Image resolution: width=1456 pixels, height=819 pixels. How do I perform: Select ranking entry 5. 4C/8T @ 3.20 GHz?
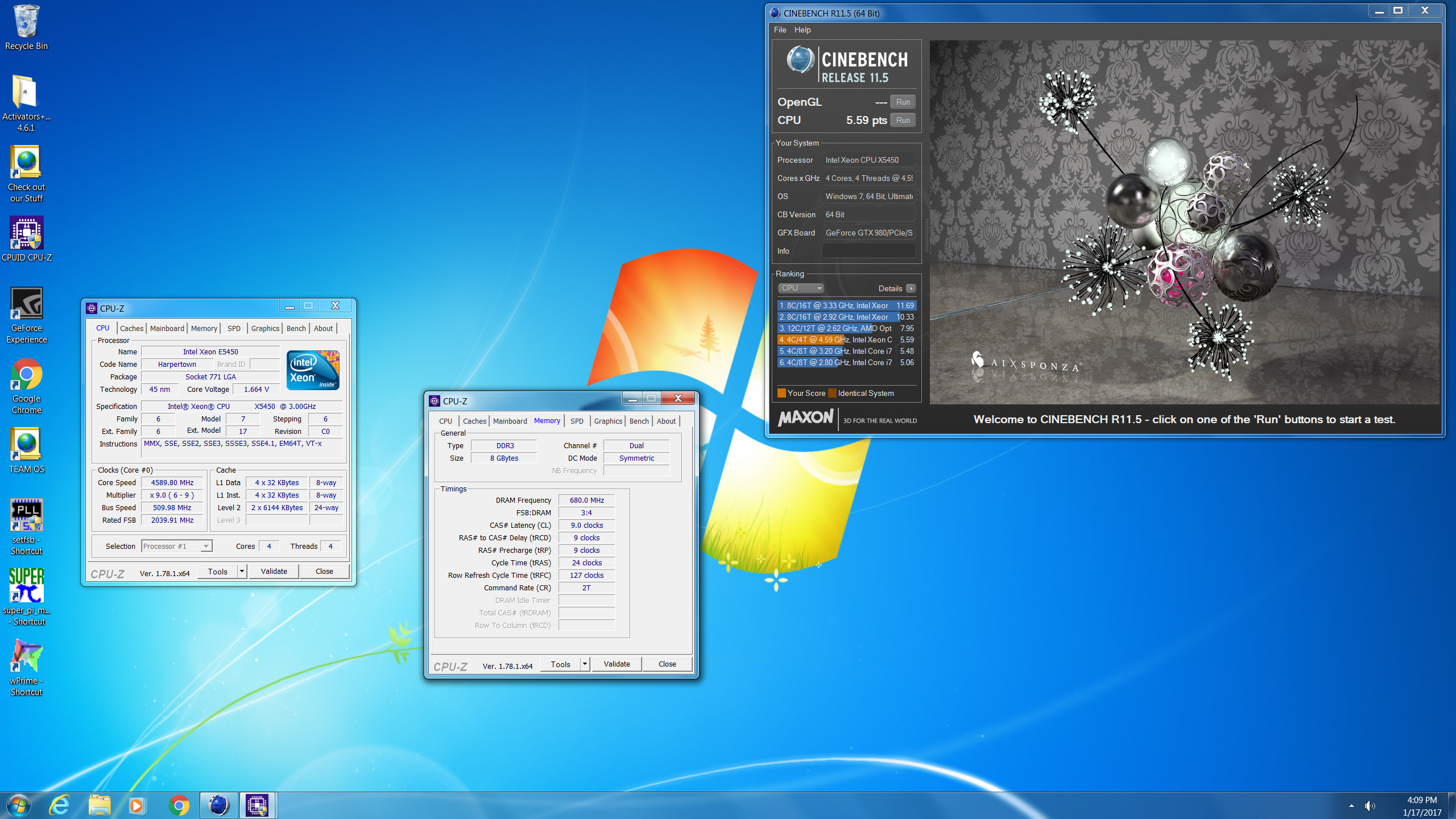pos(846,351)
